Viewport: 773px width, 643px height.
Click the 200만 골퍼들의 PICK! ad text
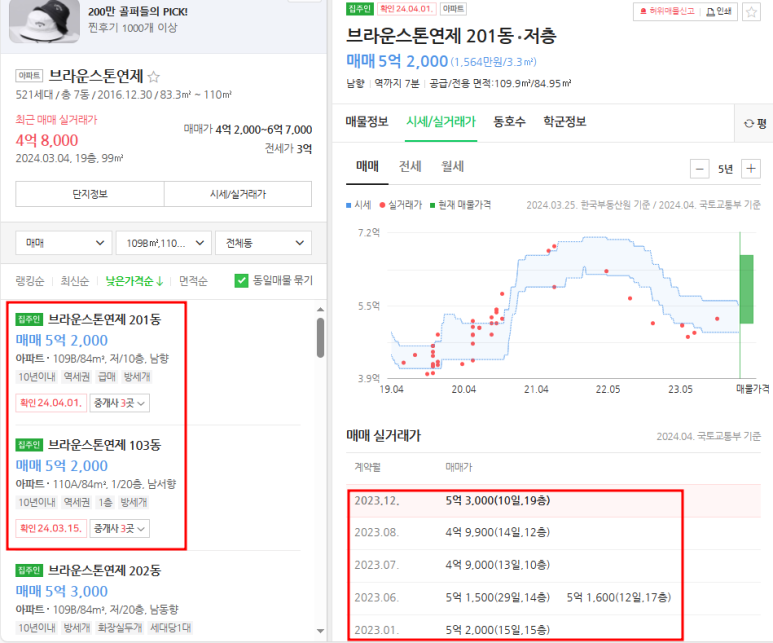[x=138, y=12]
